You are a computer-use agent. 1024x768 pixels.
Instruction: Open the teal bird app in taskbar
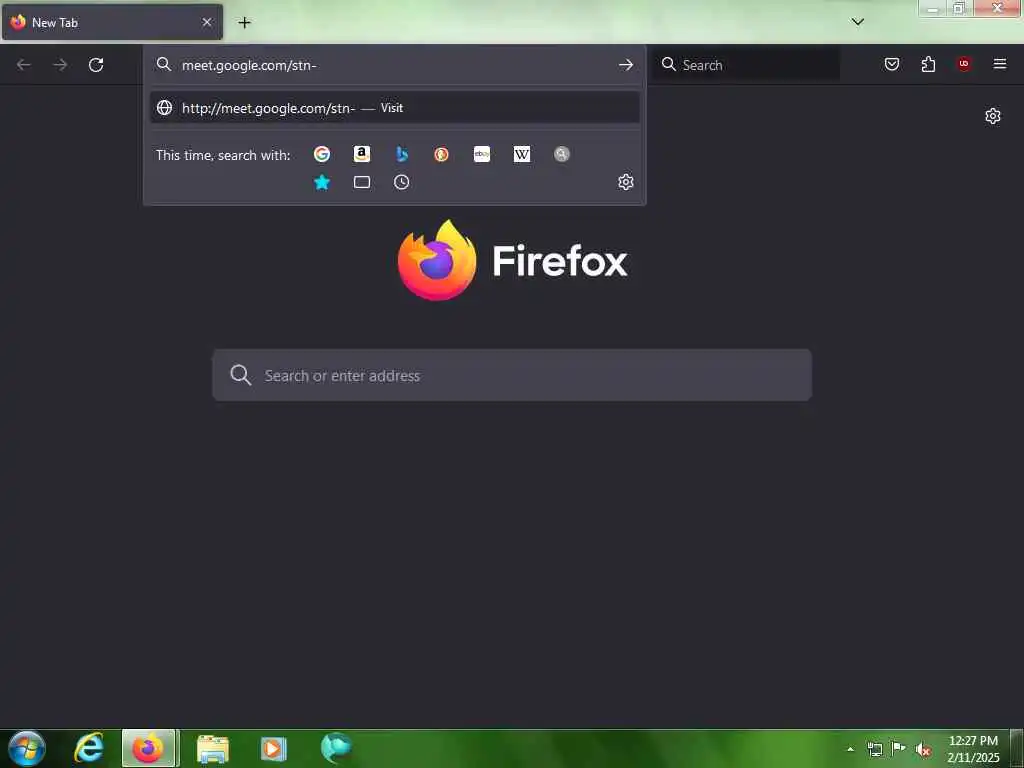(336, 748)
